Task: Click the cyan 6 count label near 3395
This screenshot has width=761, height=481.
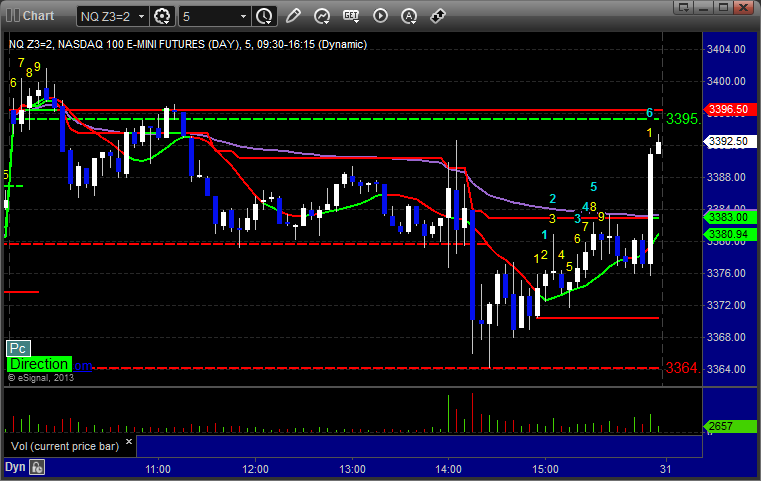Action: pyautogui.click(x=649, y=113)
